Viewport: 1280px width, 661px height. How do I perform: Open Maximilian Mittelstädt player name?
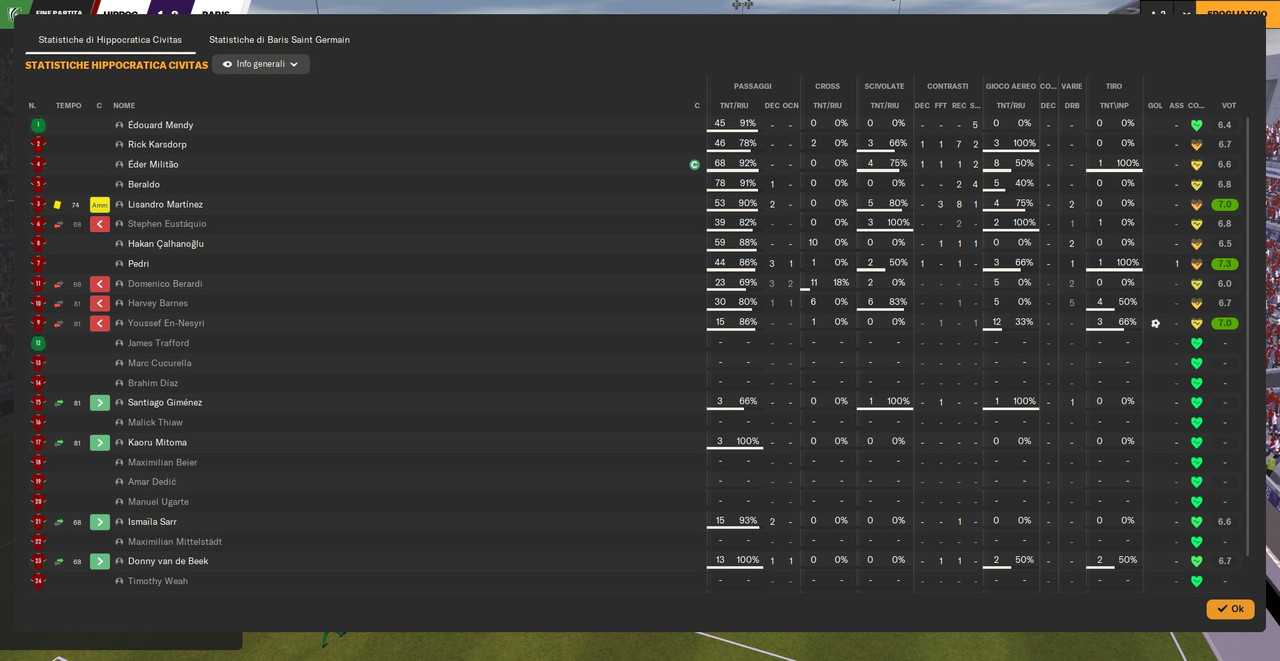[175, 542]
